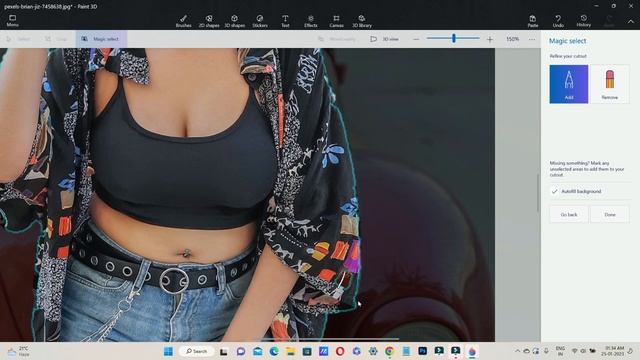Screen dimensions: 640x360
Task: Toggle the Autofill background checkbox
Action: pyautogui.click(x=554, y=191)
